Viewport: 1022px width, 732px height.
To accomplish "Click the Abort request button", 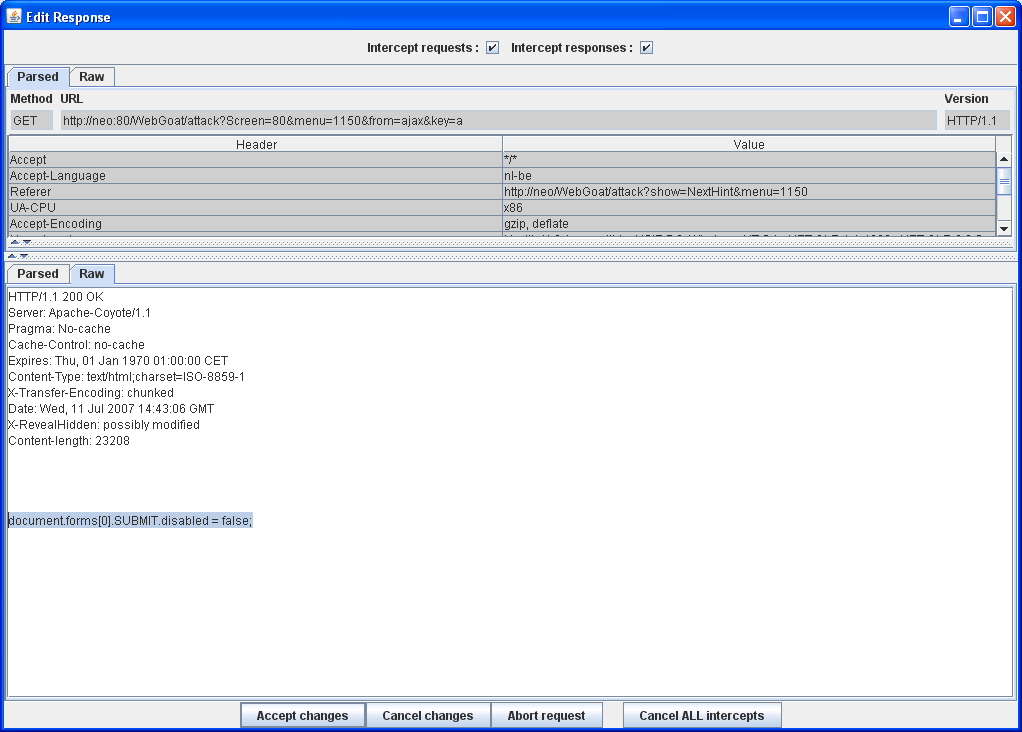I will 546,716.
